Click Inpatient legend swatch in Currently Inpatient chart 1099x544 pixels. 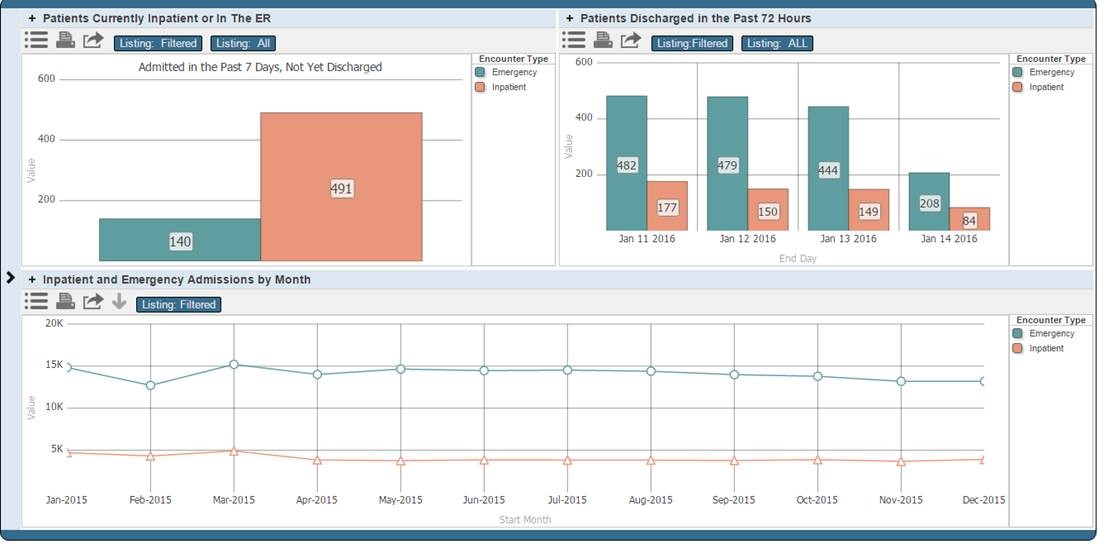480,88
